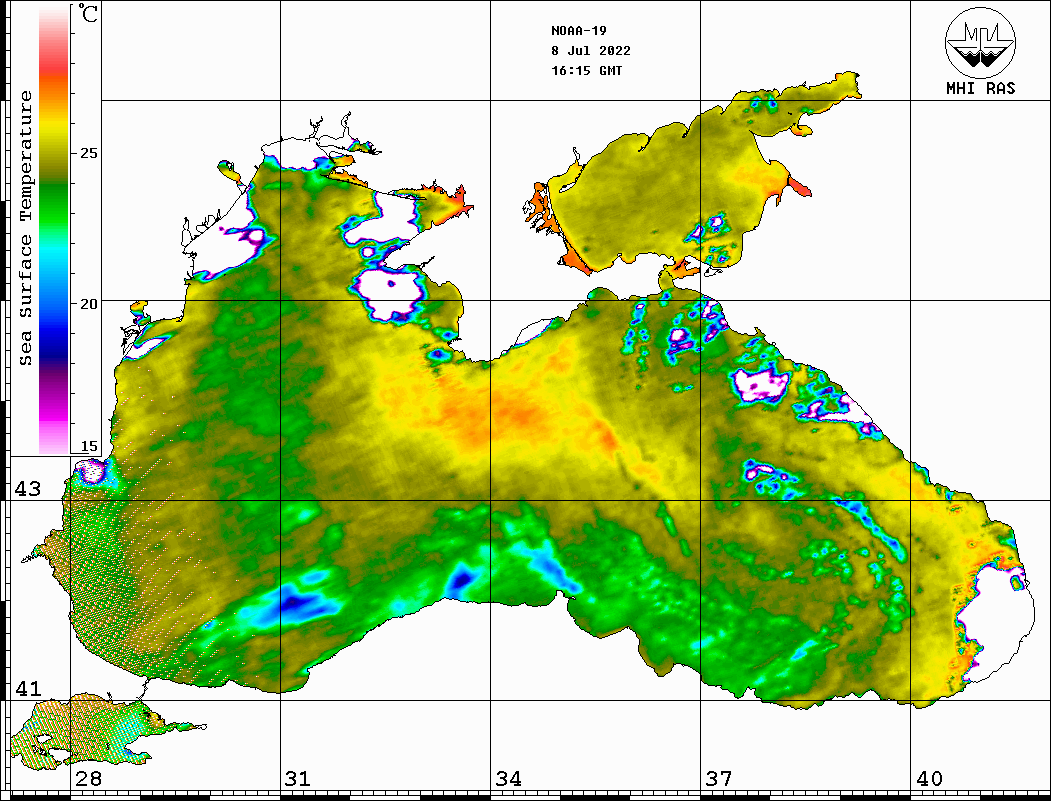Click the '°C' unit label

[x=87, y=13]
